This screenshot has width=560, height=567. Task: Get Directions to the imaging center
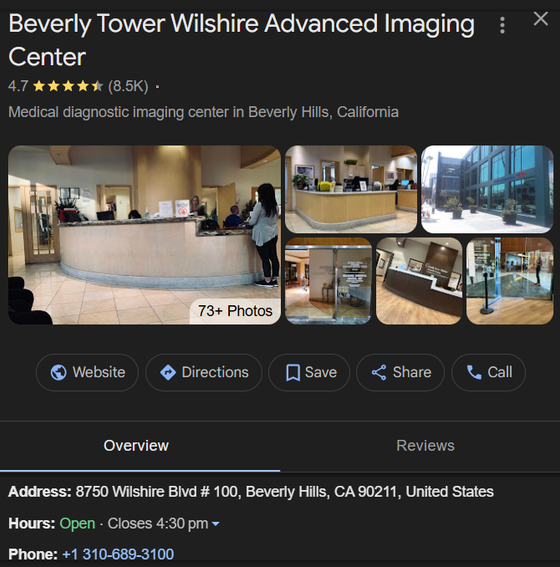coord(204,372)
